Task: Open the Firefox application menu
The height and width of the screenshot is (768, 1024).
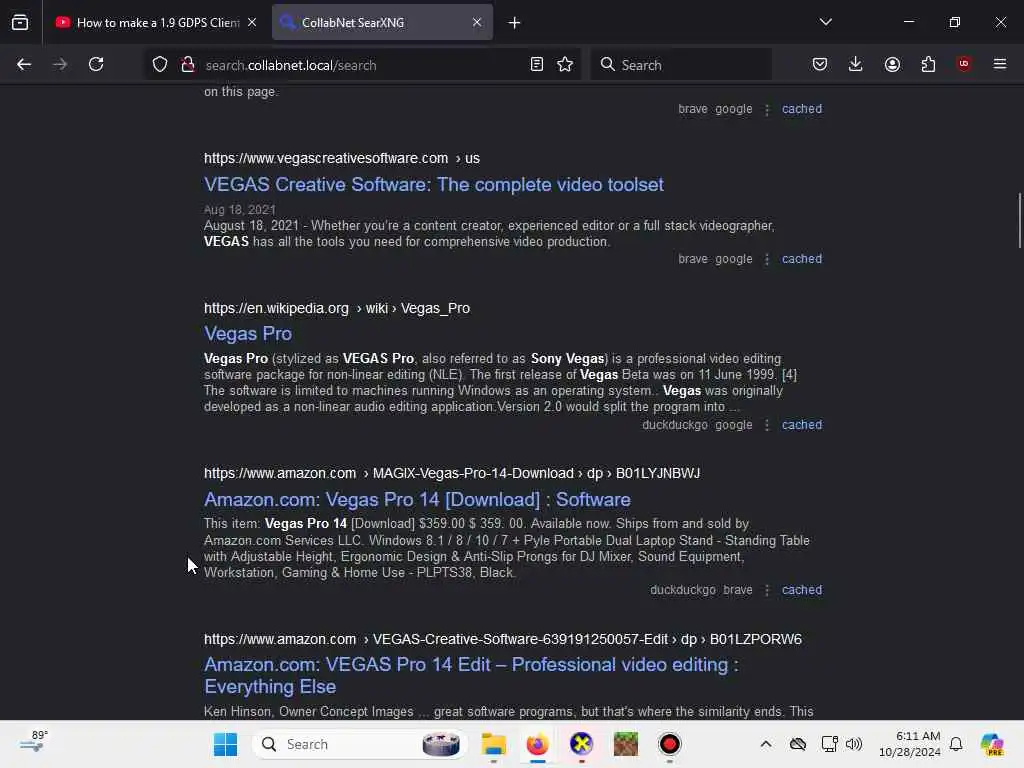Action: point(1000,64)
